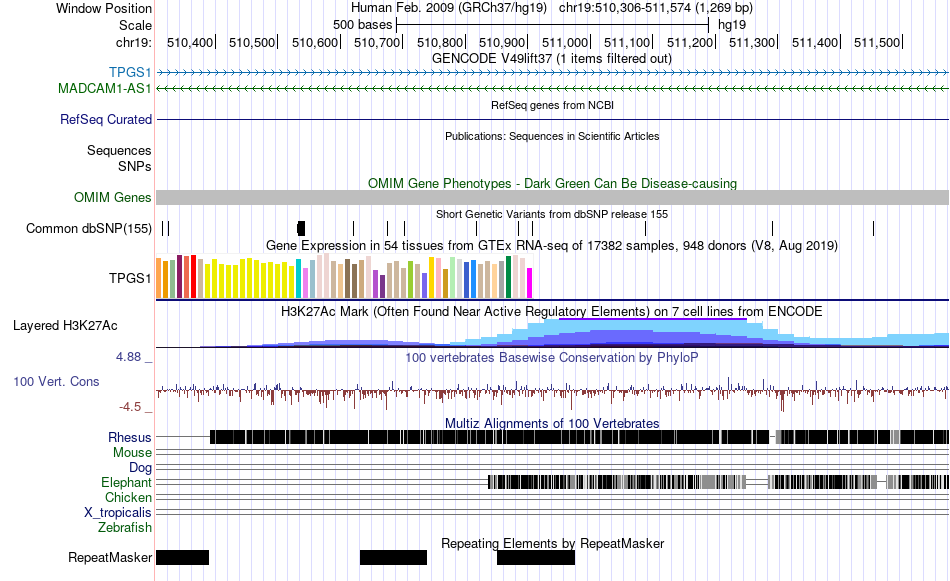Click the PhyloP conservation wiggle graph
Image resolution: width=950 pixels, height=581 pixels.
553,393
